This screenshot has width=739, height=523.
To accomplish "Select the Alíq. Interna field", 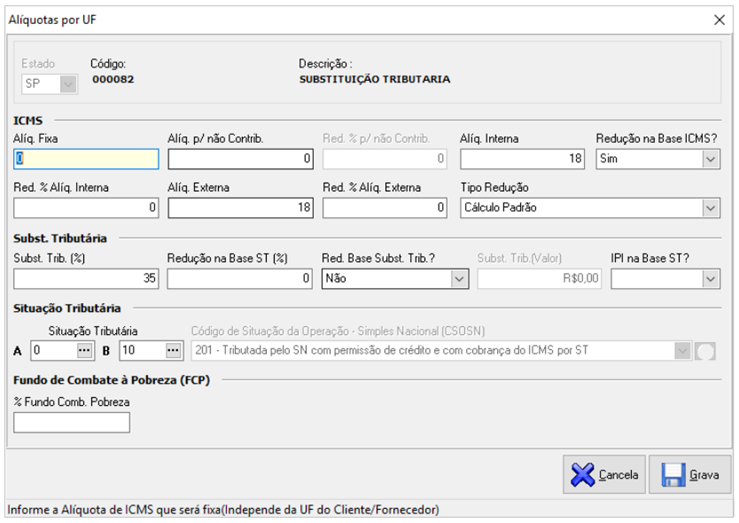I will pyautogui.click(x=522, y=159).
